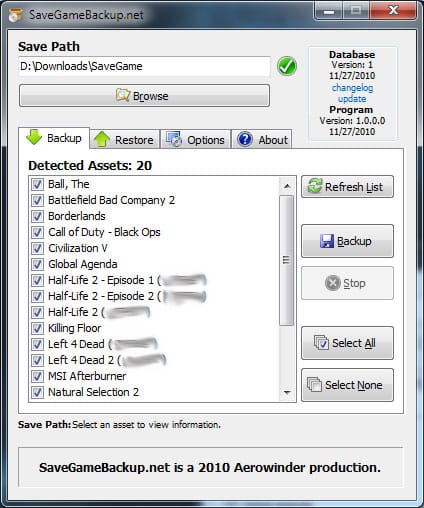The image size is (424, 508).
Task: Click the blue question mark About icon
Action: 245,139
